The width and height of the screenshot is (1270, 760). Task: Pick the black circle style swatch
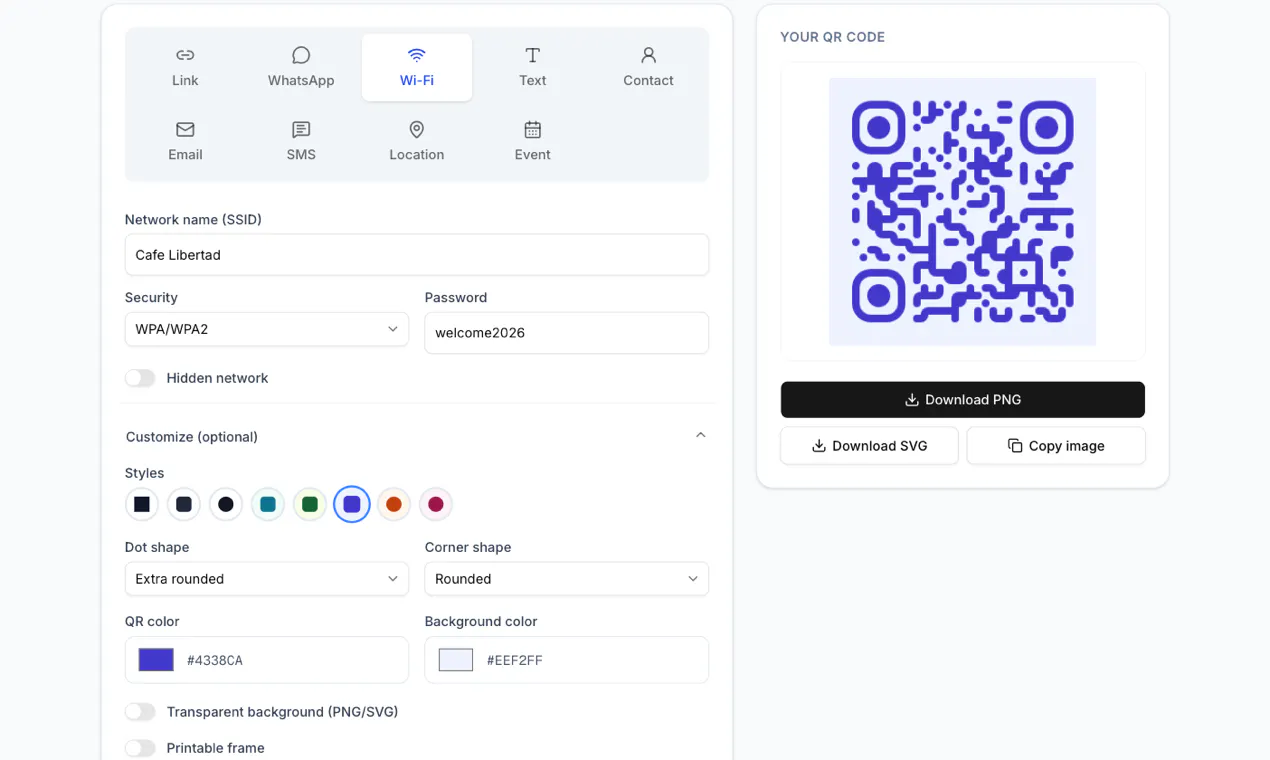tap(226, 504)
